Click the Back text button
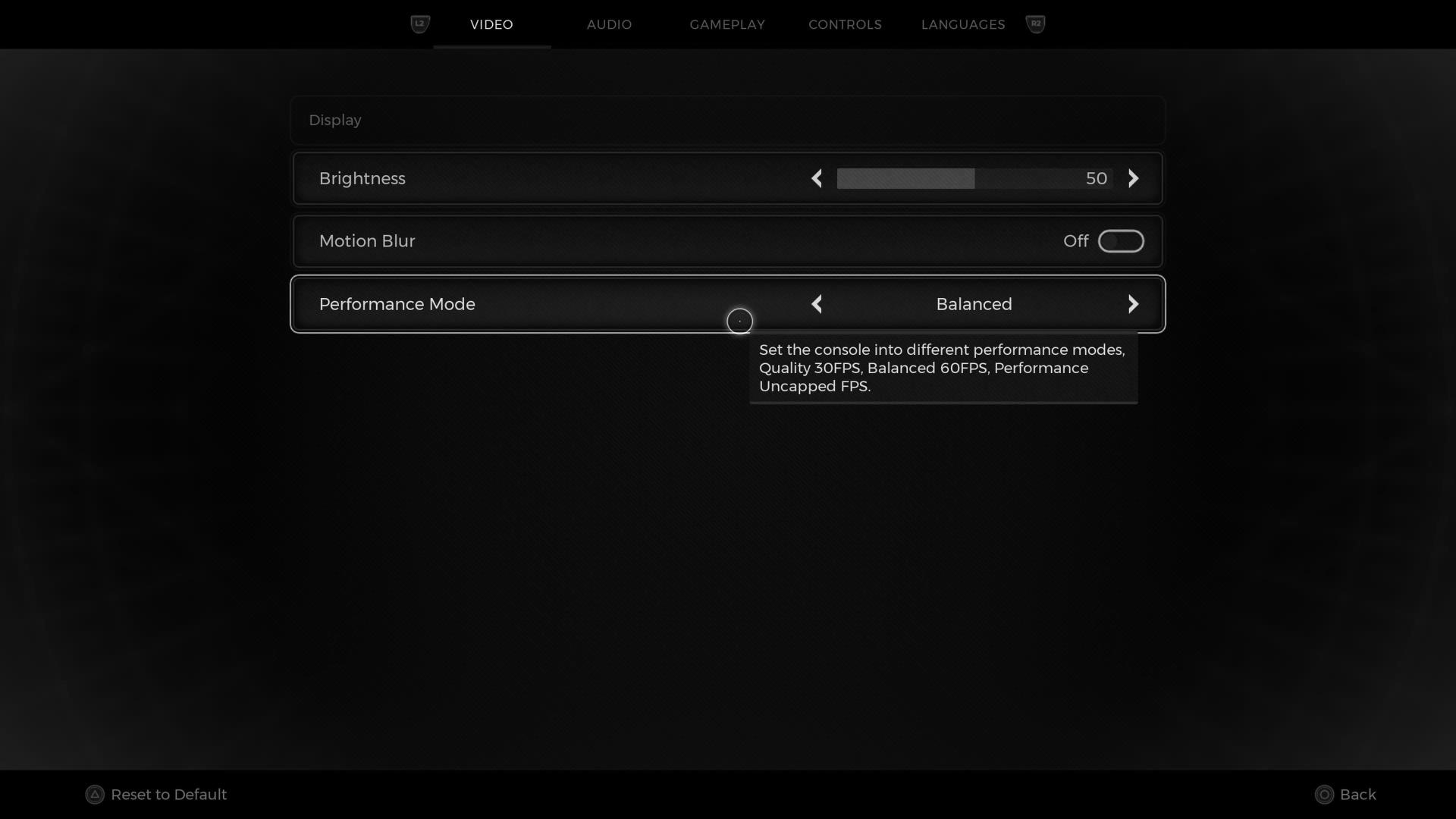Screen dimensions: 1456x819 click(1357, 795)
